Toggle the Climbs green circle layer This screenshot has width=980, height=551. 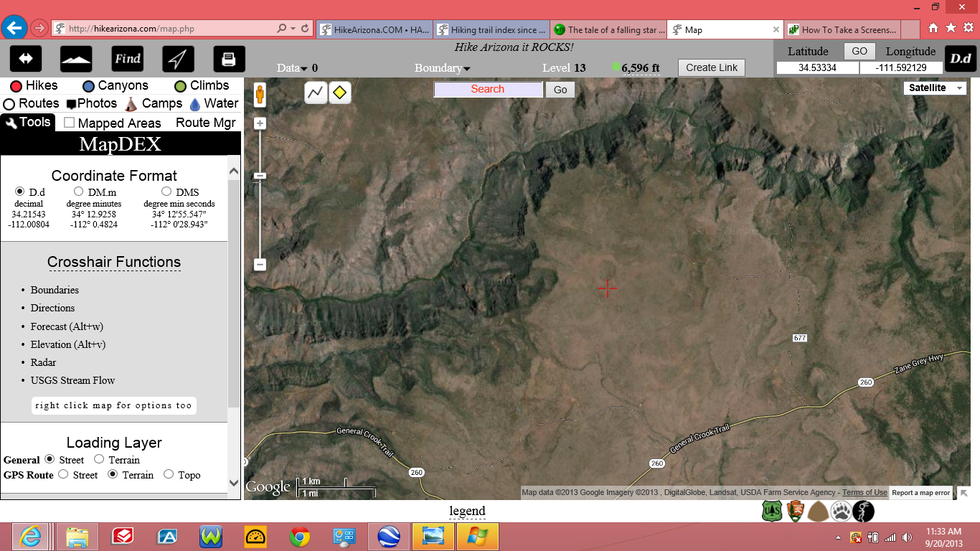[180, 86]
